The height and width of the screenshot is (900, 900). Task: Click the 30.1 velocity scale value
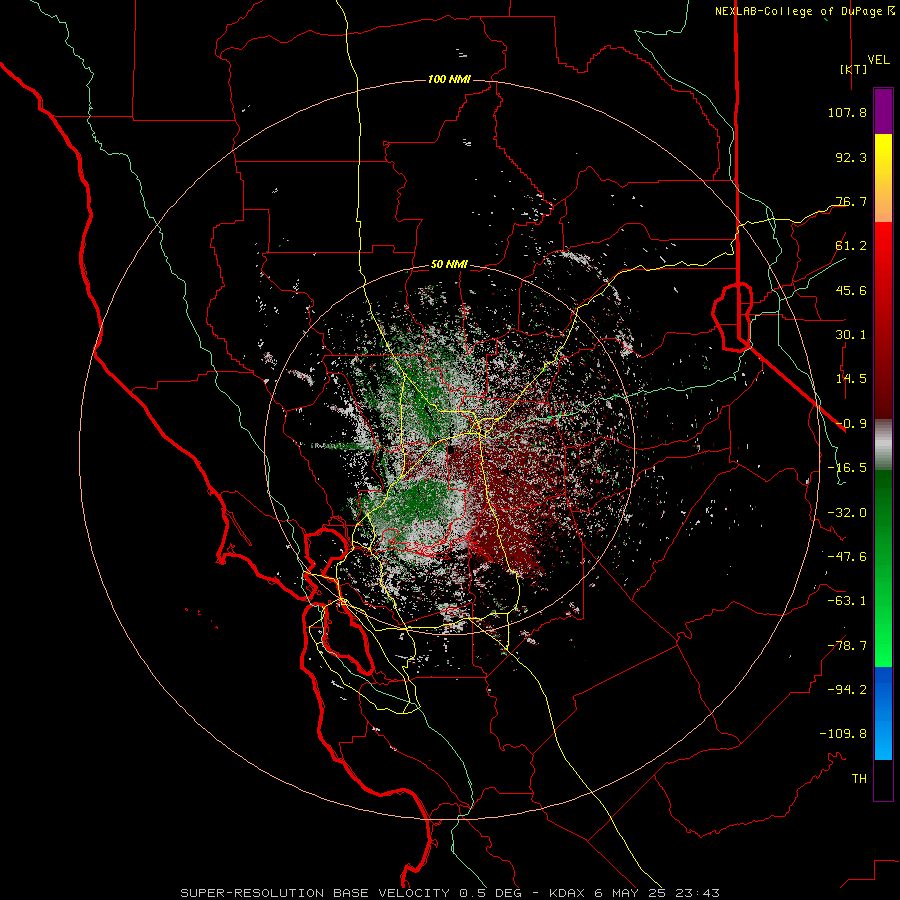pos(851,335)
